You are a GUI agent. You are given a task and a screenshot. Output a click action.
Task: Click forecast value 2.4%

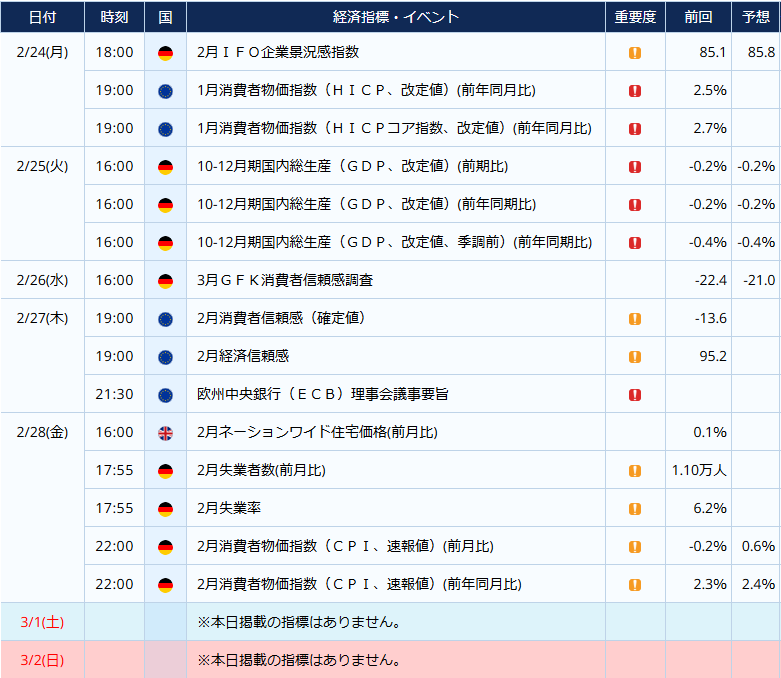coord(758,584)
